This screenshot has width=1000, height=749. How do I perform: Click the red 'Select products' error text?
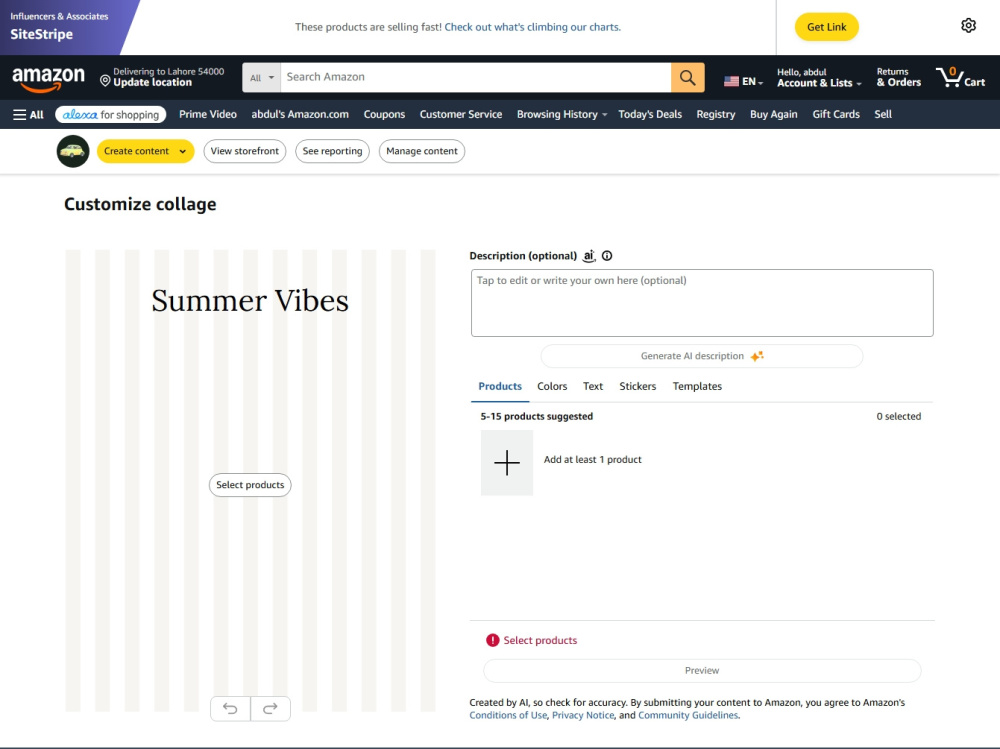click(540, 640)
